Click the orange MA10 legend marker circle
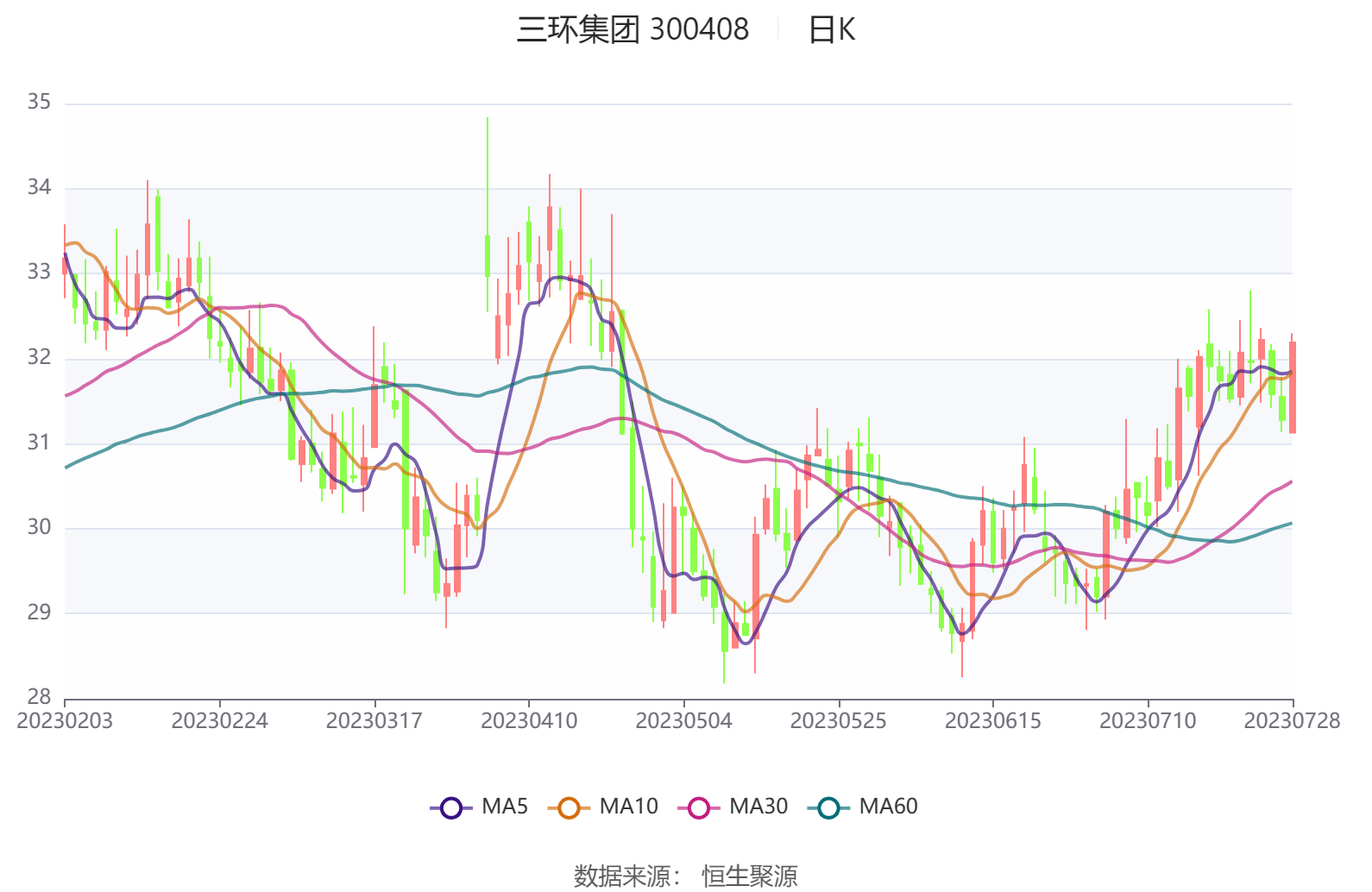This screenshot has height=892, width=1372. [x=569, y=808]
